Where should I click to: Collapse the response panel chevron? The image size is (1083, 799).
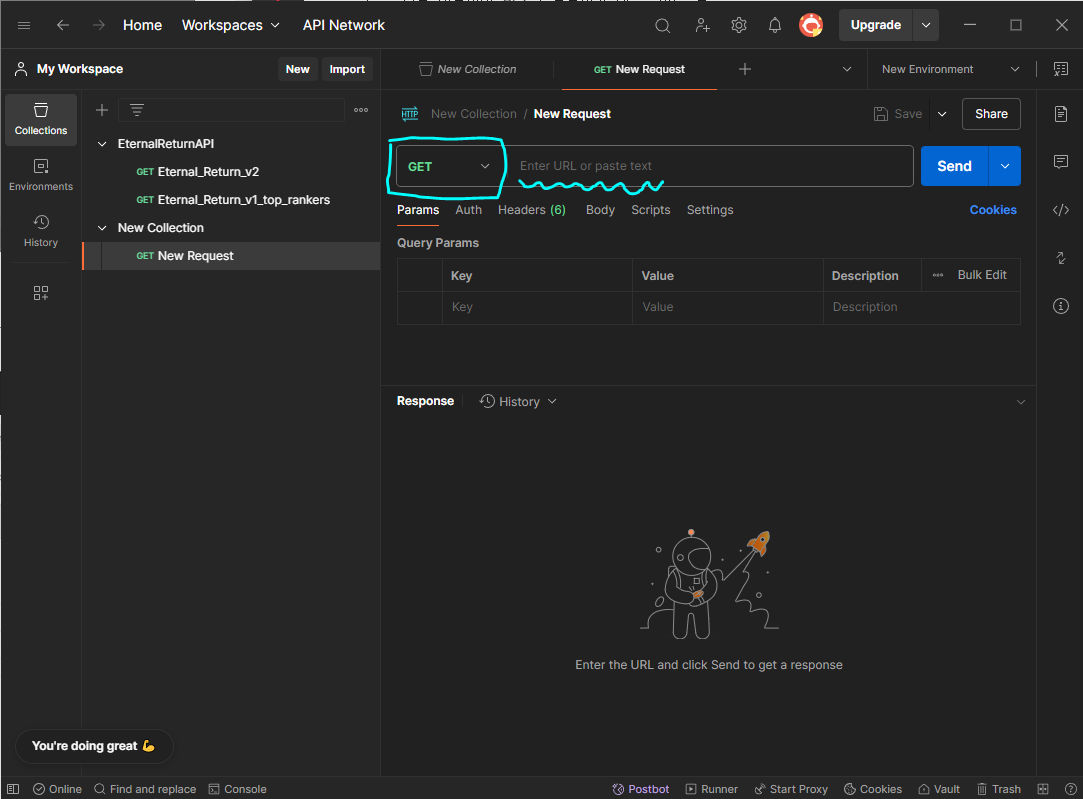pos(1020,401)
